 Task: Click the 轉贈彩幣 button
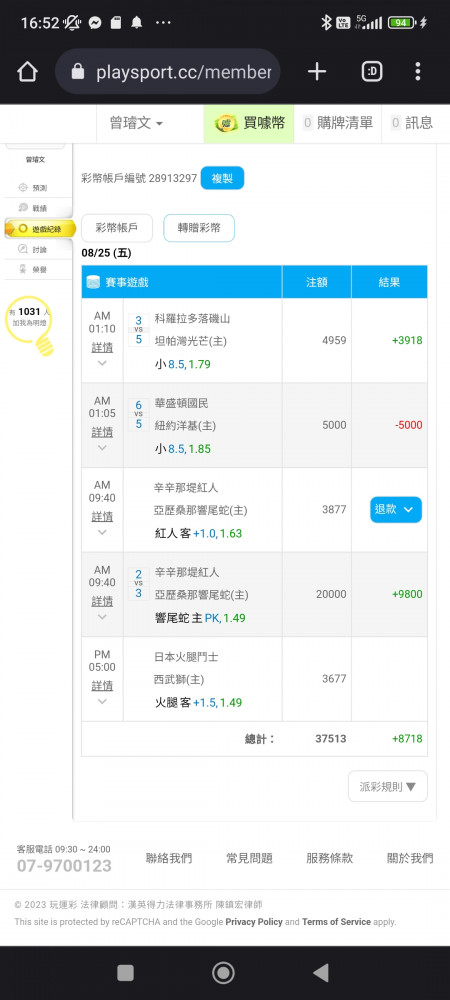[199, 228]
